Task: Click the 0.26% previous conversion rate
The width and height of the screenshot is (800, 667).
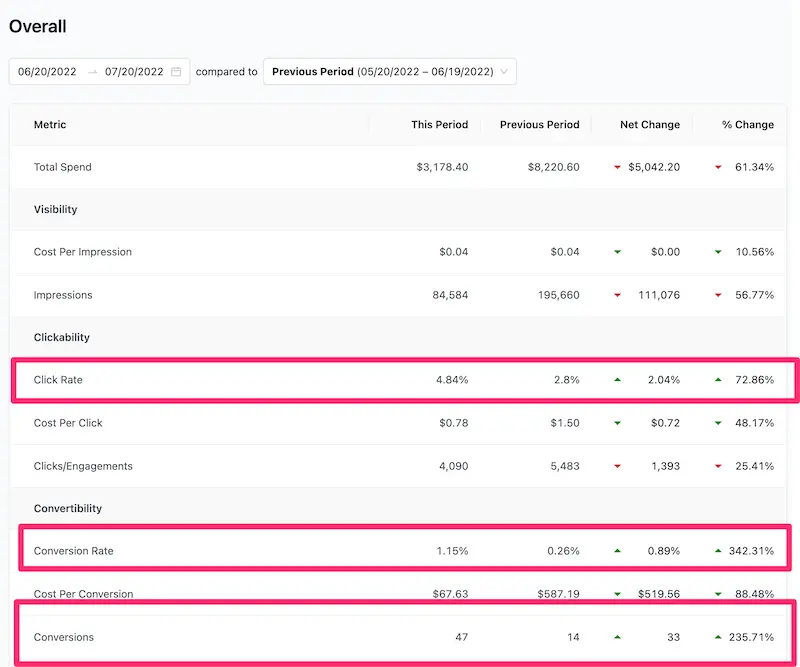Action: (563, 551)
